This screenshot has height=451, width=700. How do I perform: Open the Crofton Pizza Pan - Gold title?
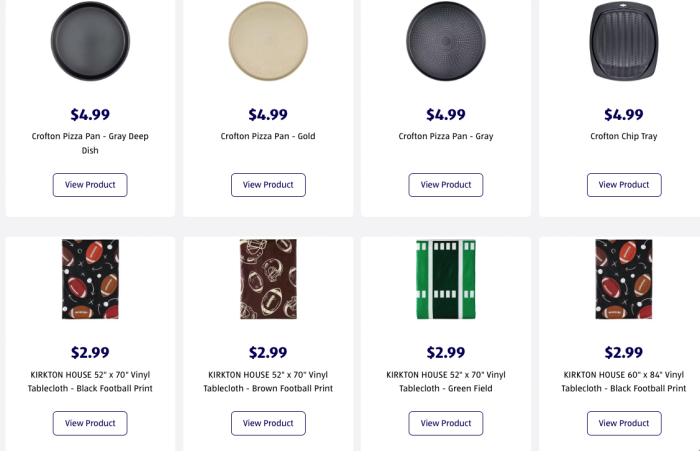click(x=268, y=136)
